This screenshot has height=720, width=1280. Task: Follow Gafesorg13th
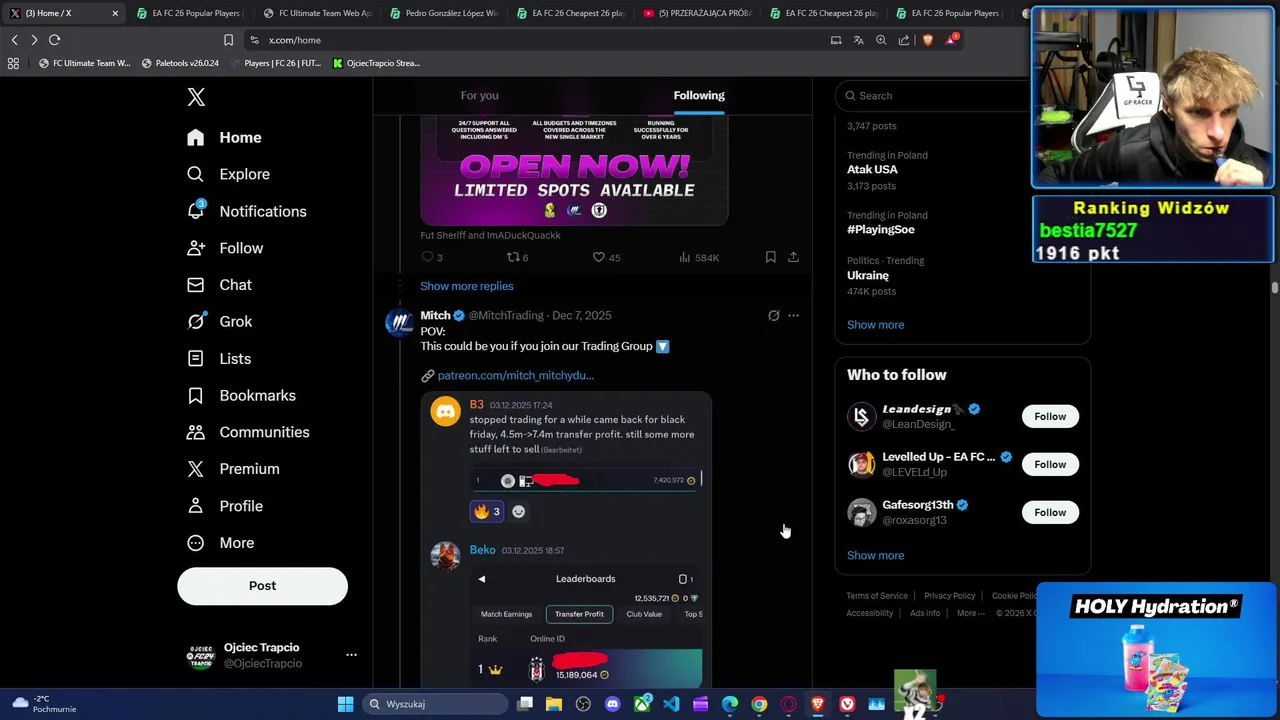pyautogui.click(x=1050, y=513)
